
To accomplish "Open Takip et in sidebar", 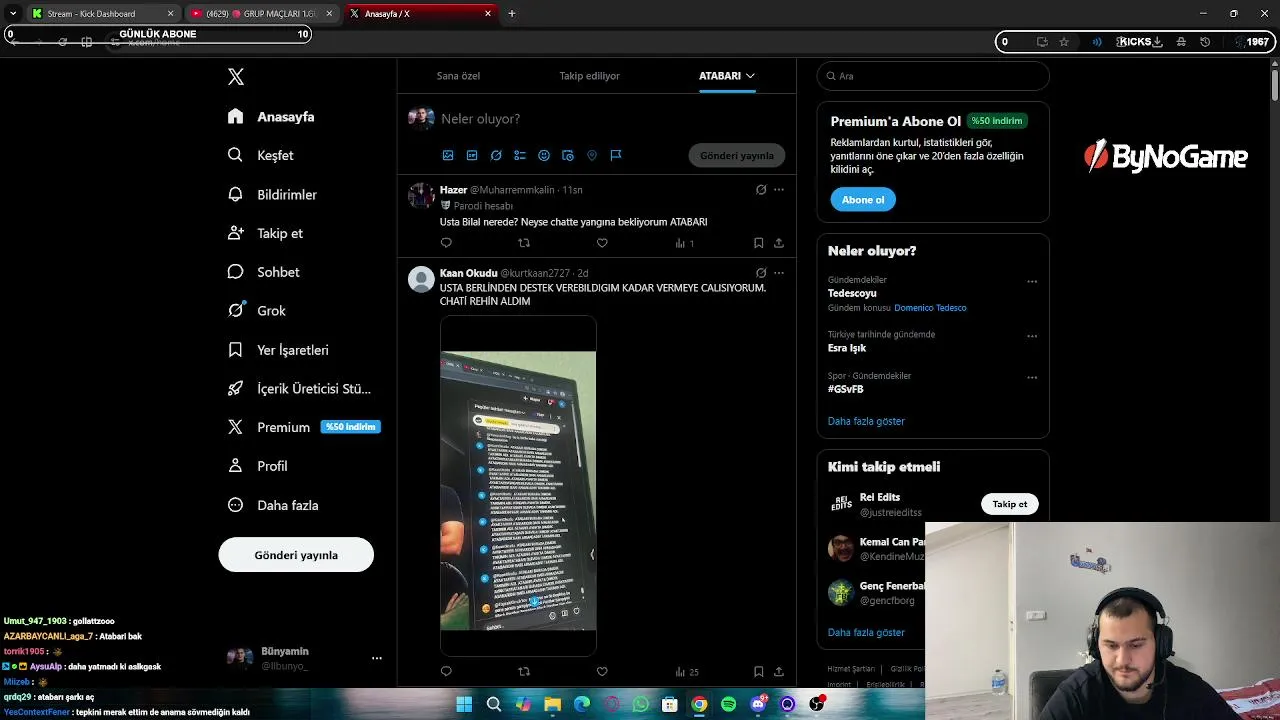I will click(265, 233).
